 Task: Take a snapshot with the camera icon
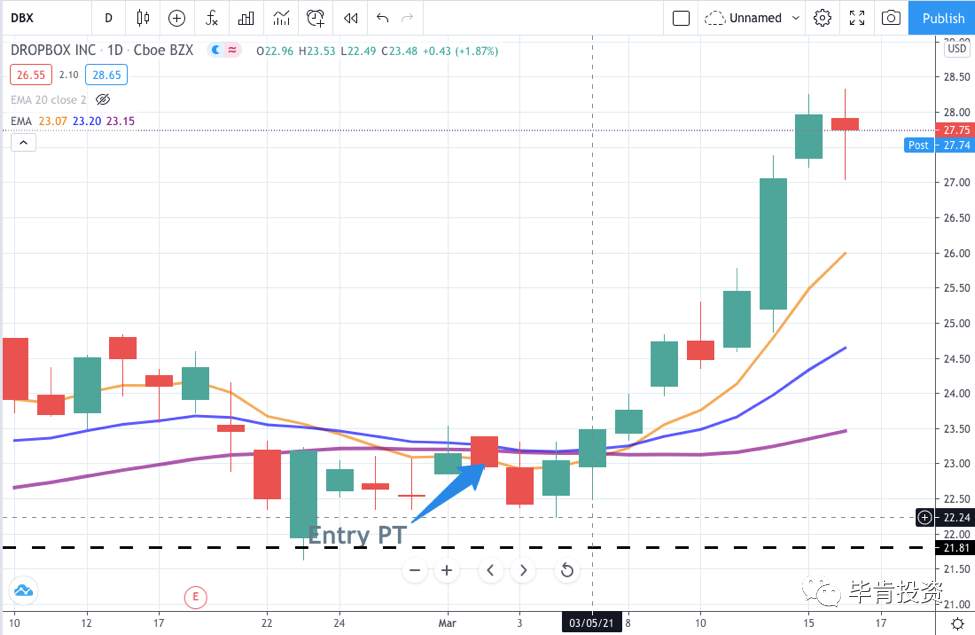click(x=891, y=18)
